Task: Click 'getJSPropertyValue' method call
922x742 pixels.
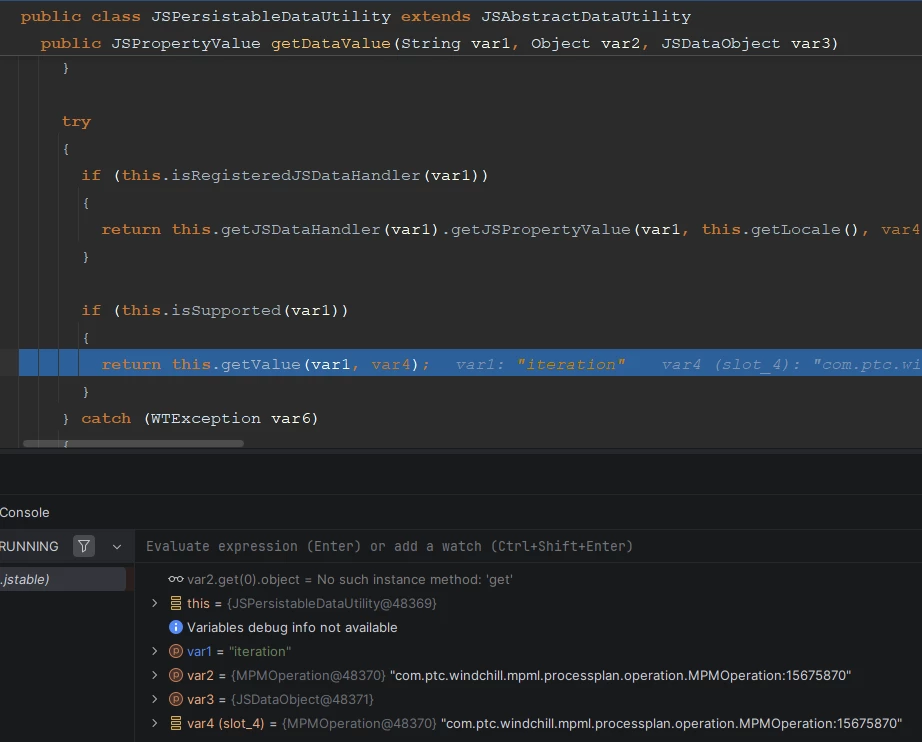Action: click(540, 229)
